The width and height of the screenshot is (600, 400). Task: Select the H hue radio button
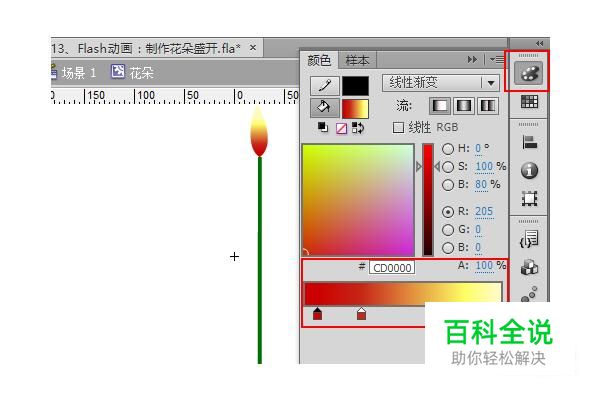coord(448,149)
